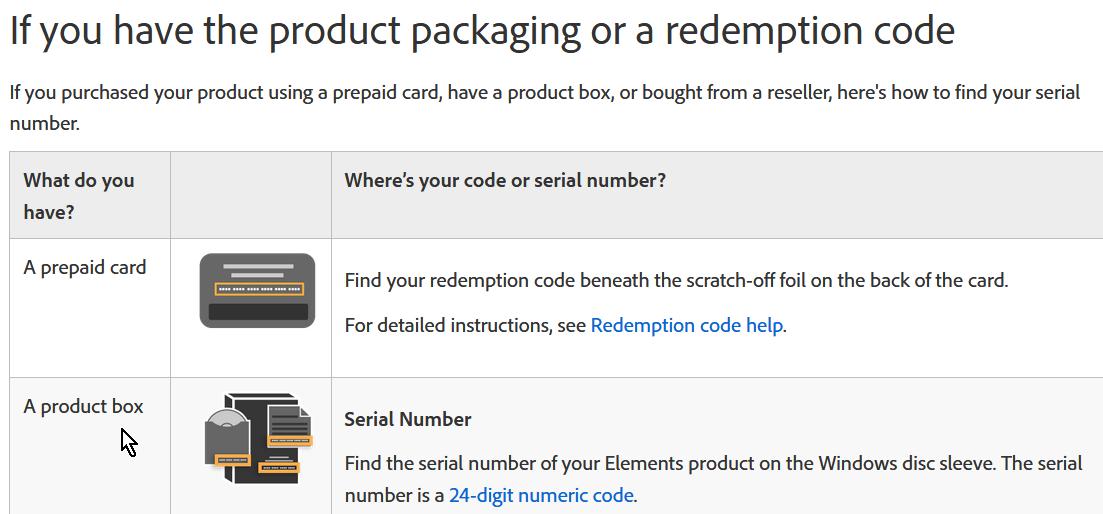The image size is (1103, 514).
Task: Click the prepaid card icon
Action: [x=257, y=290]
